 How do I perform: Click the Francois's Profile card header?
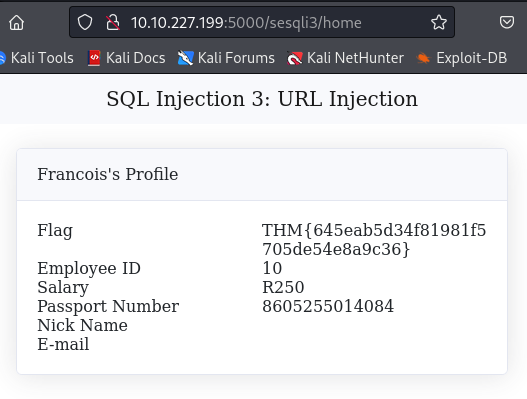(x=262, y=174)
